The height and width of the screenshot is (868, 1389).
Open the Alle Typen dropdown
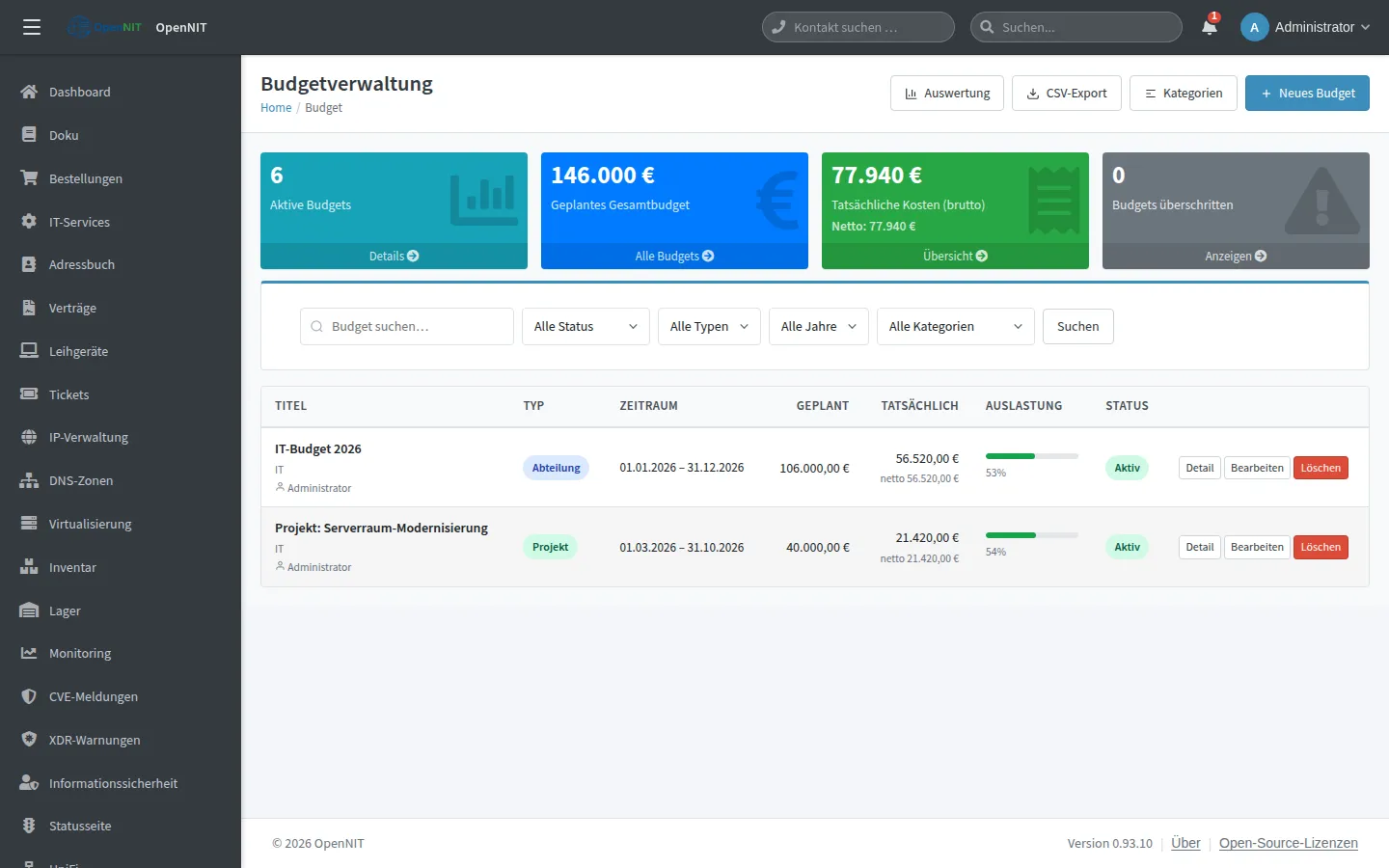709,326
